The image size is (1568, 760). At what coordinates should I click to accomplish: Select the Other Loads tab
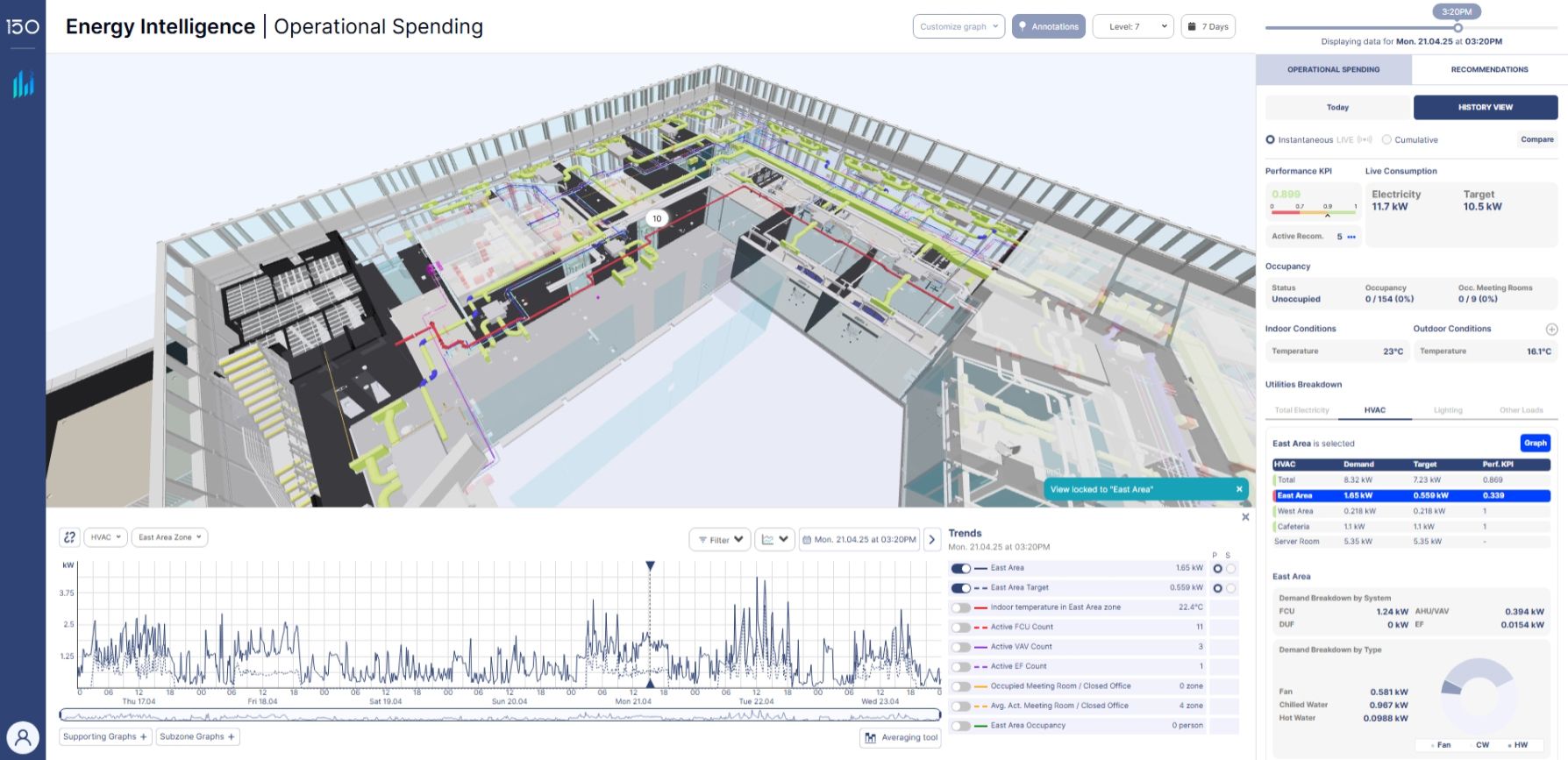coord(1521,410)
